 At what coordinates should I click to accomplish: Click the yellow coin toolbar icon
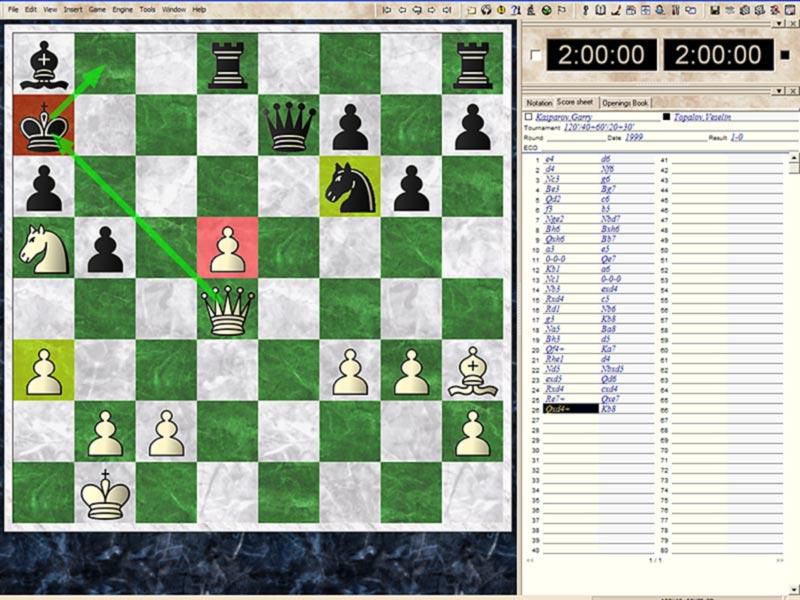pyautogui.click(x=500, y=9)
